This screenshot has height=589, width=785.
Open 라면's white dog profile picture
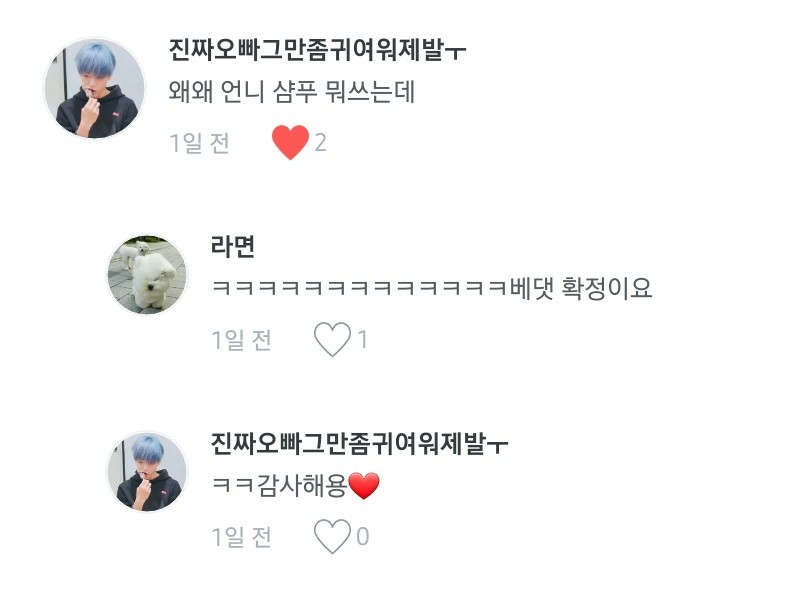click(147, 275)
